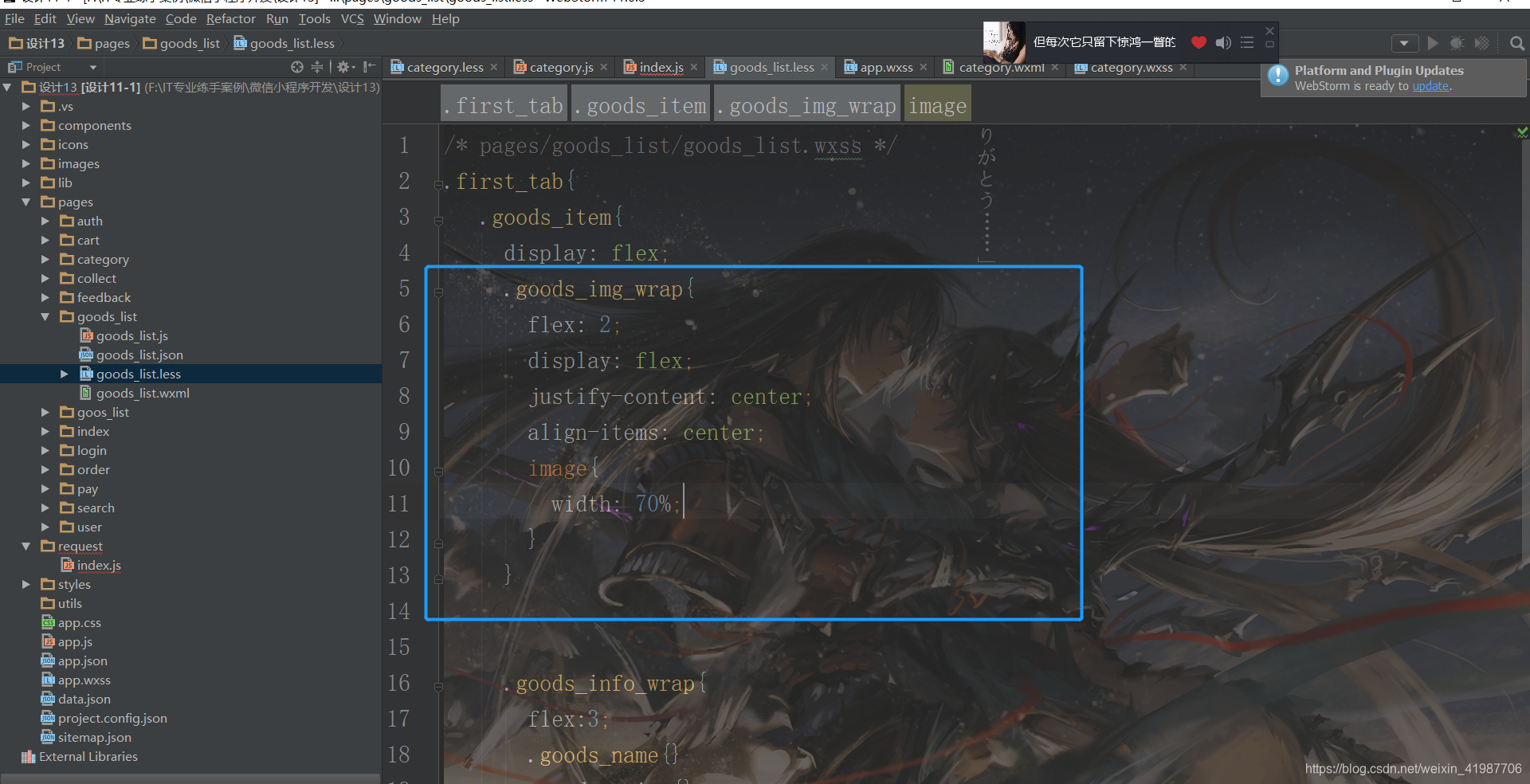Click the notification info icon
The width and height of the screenshot is (1530, 784).
click(x=1278, y=75)
